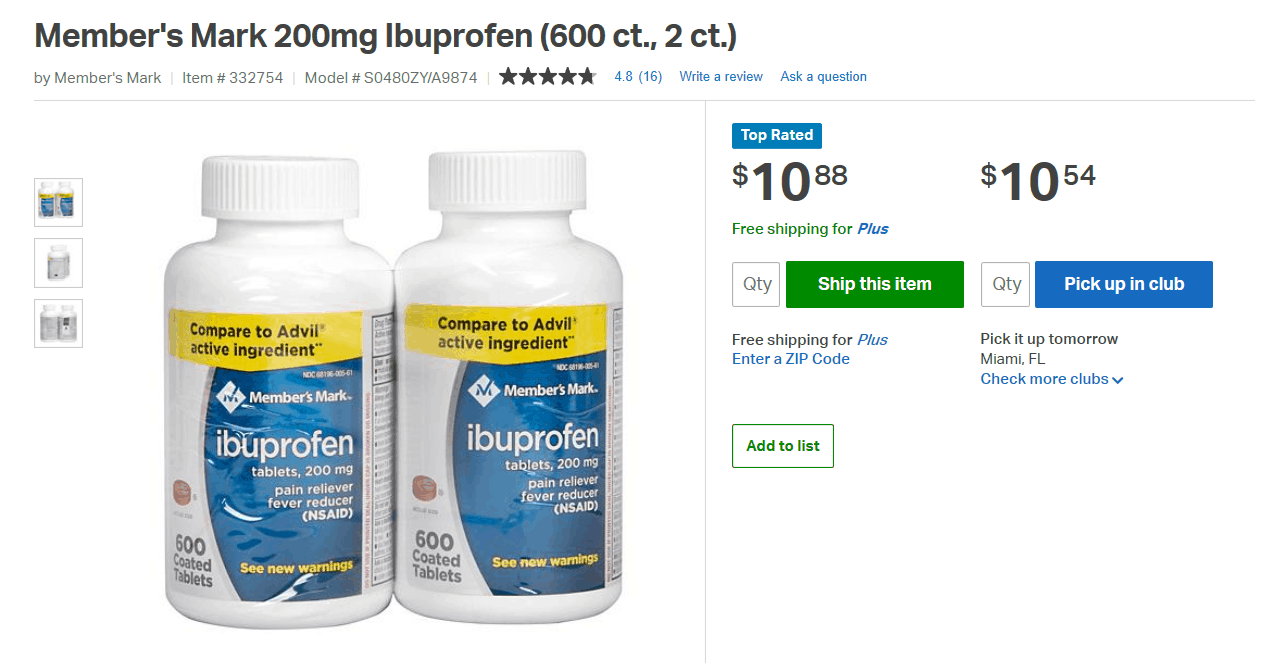The height and width of the screenshot is (663, 1272).
Task: Open the 4.8 rating score link
Action: tap(623, 76)
